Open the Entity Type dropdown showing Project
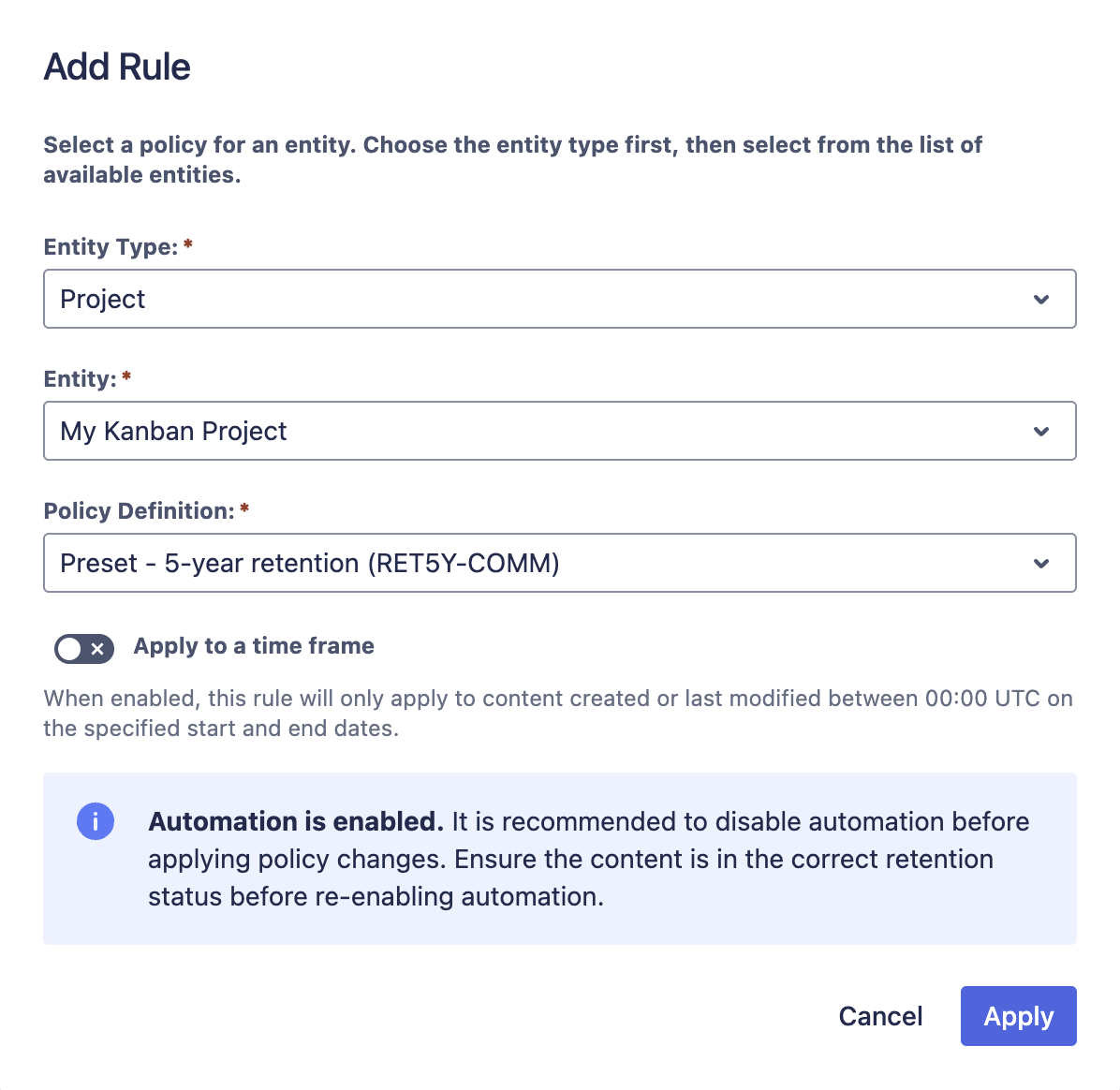The height and width of the screenshot is (1090, 1120). coord(559,299)
